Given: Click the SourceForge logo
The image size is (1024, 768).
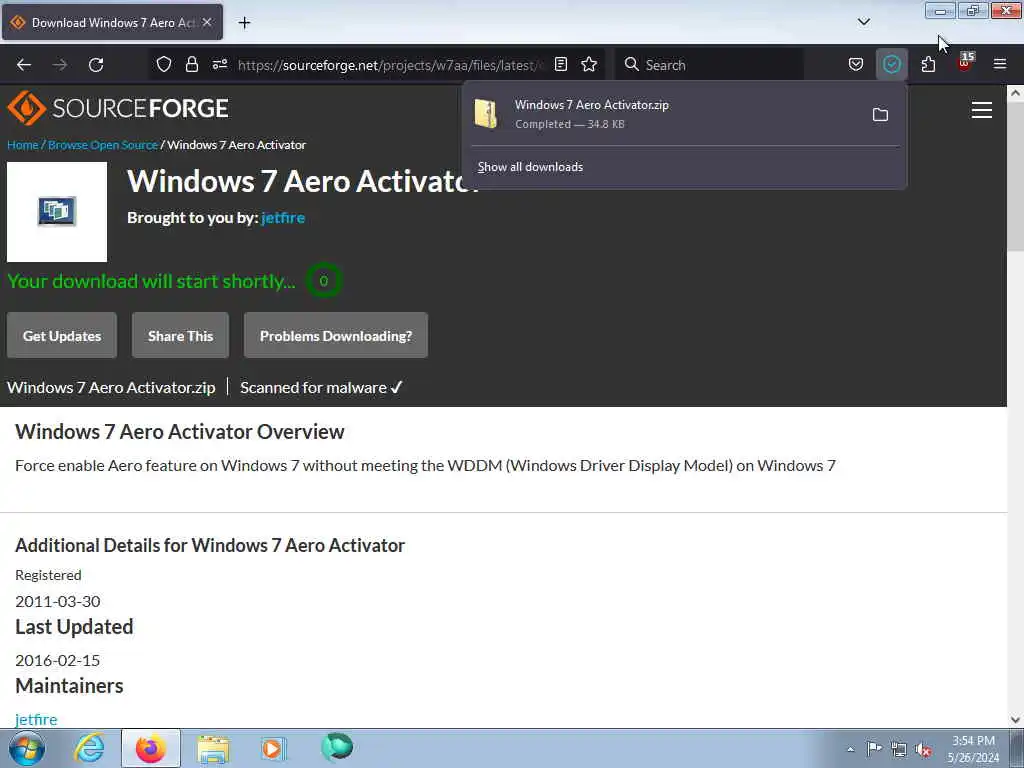Looking at the screenshot, I should 118,108.
